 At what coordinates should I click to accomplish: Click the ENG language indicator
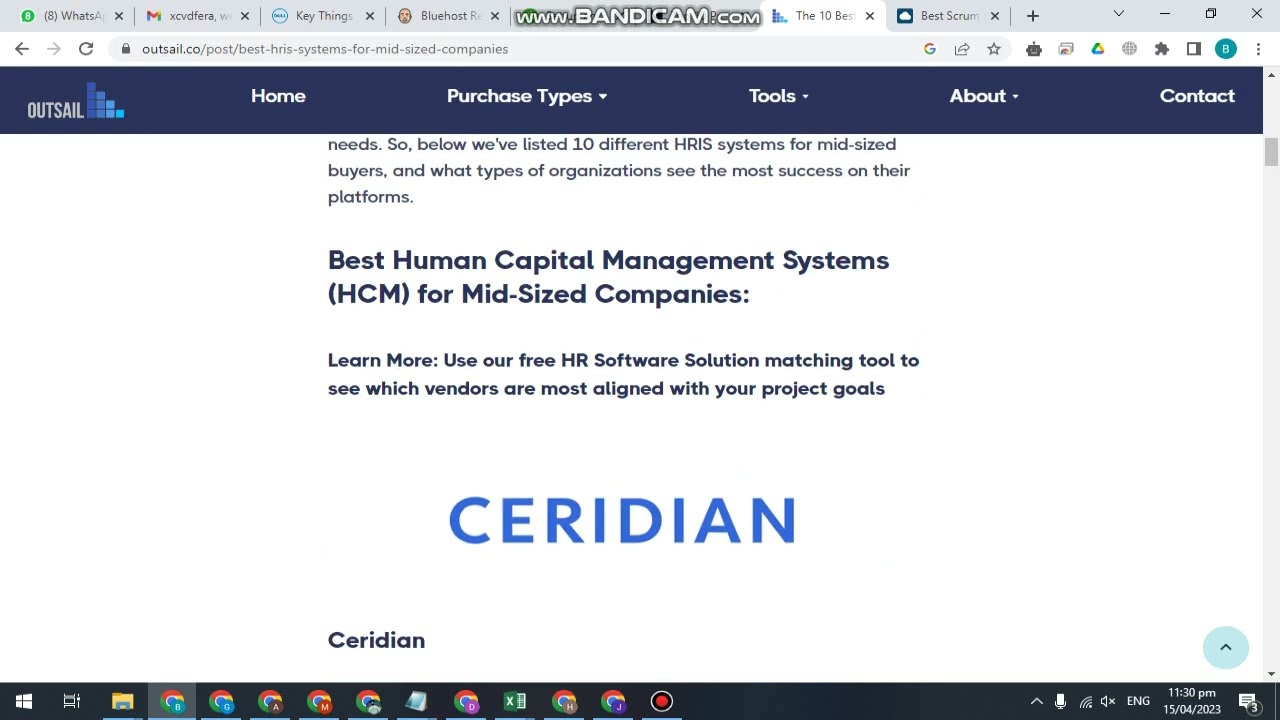click(1138, 701)
